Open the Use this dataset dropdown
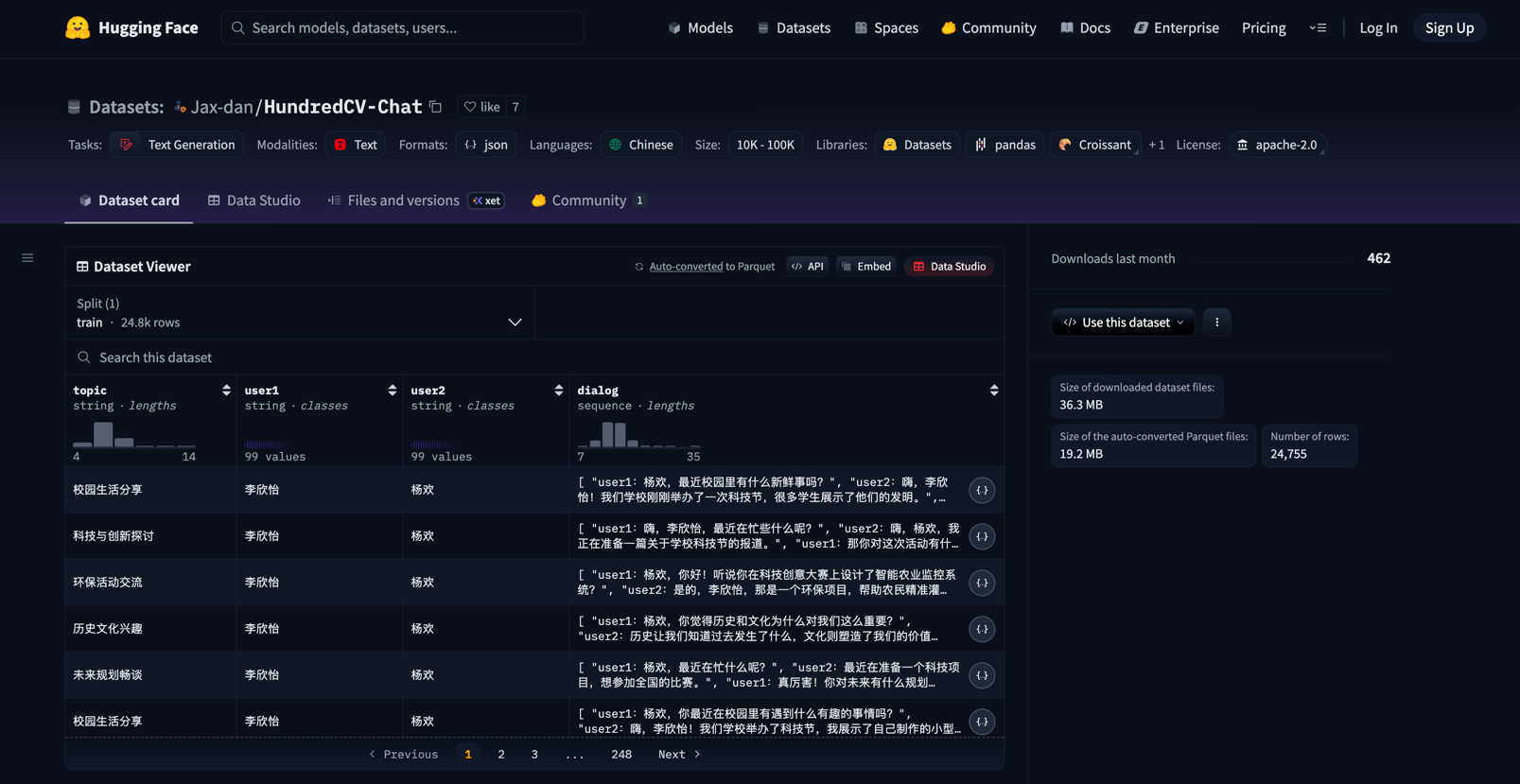Image resolution: width=1520 pixels, height=784 pixels. [x=1123, y=322]
